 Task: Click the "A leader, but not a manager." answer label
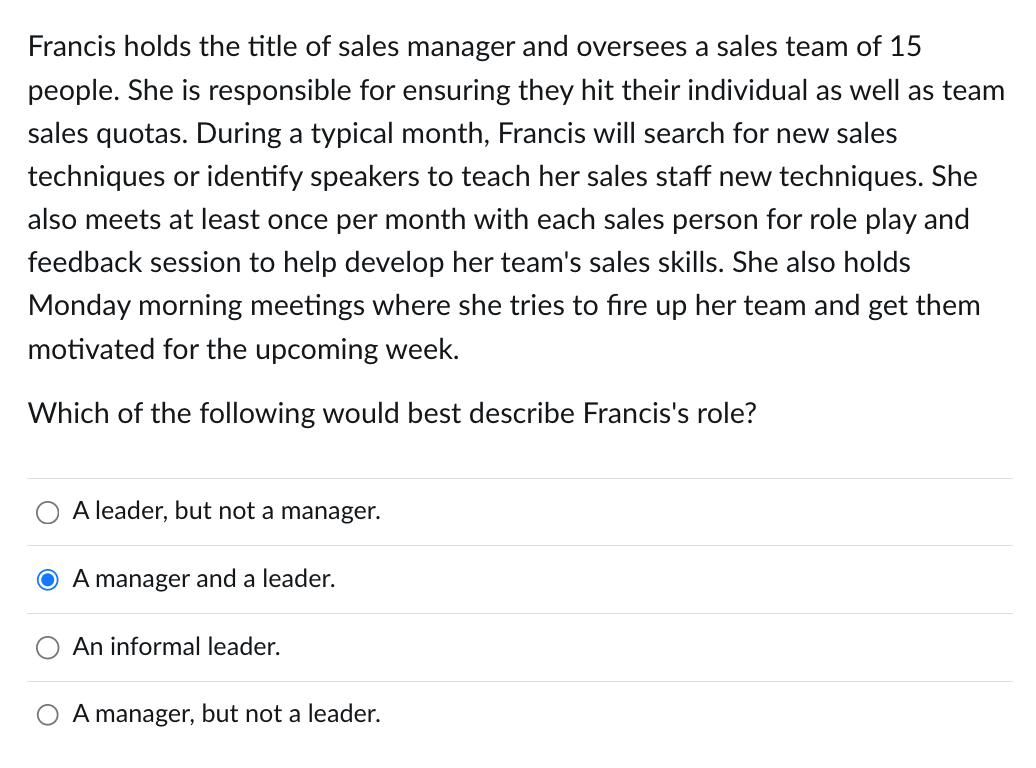tap(226, 512)
